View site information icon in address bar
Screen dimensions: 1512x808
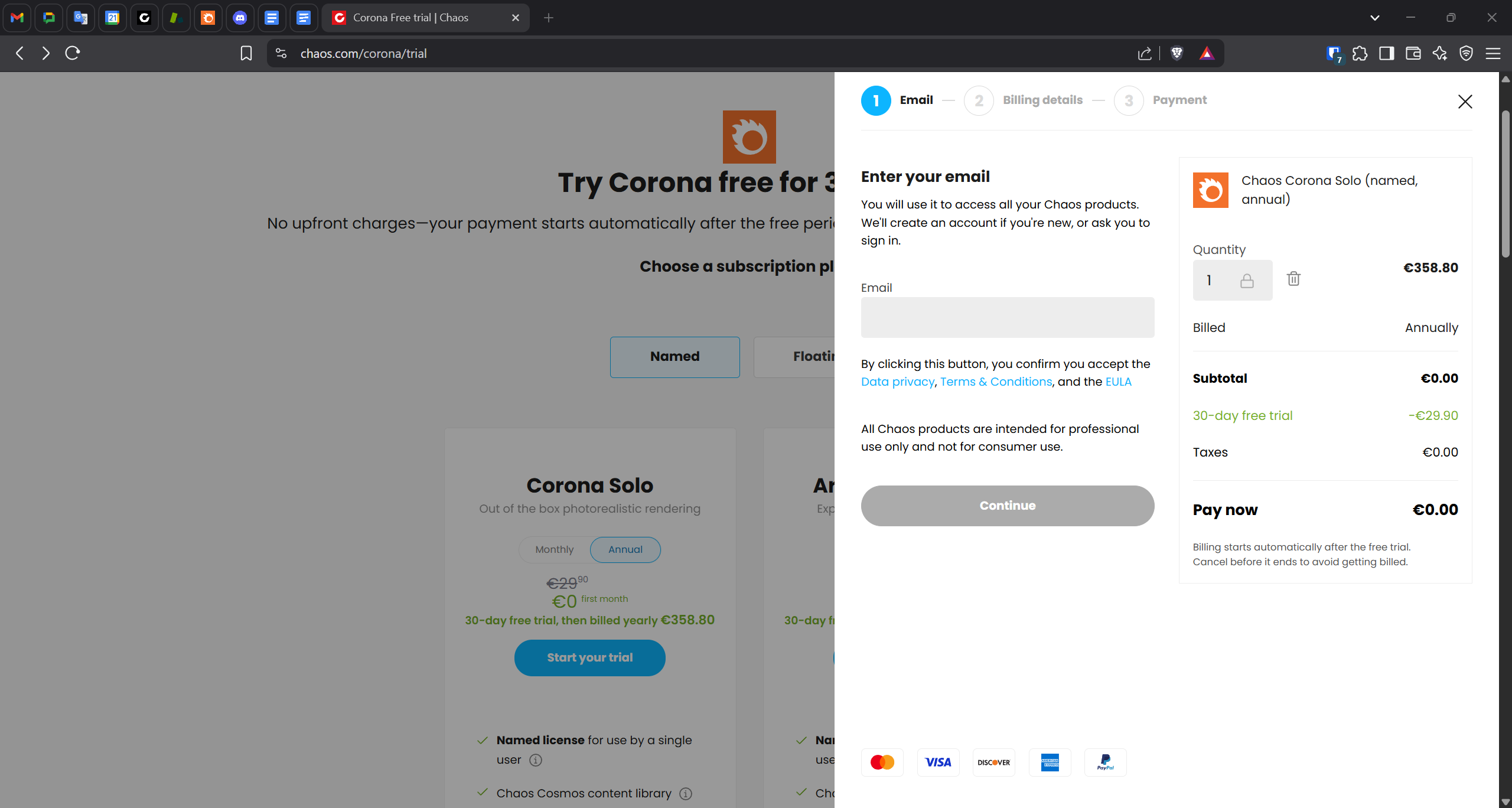pyautogui.click(x=281, y=53)
